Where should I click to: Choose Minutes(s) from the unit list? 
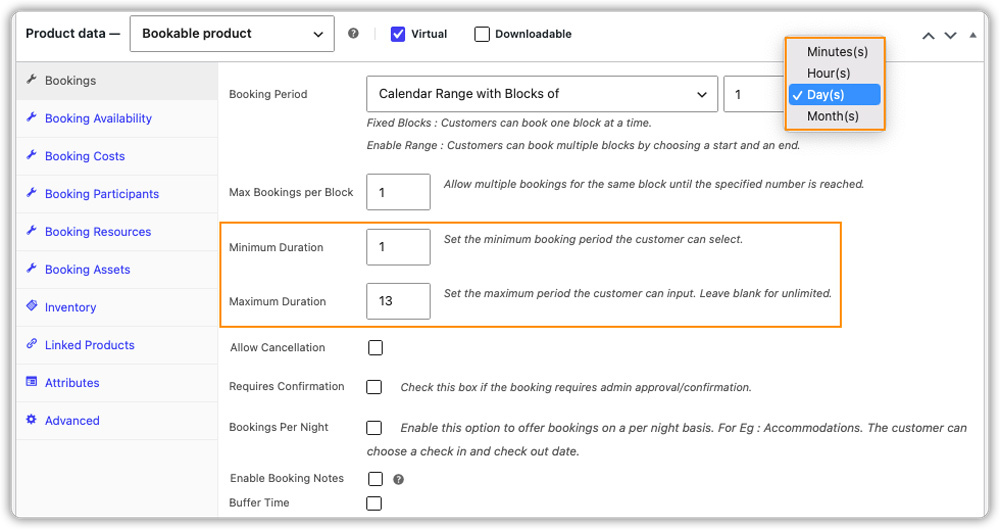[836, 52]
